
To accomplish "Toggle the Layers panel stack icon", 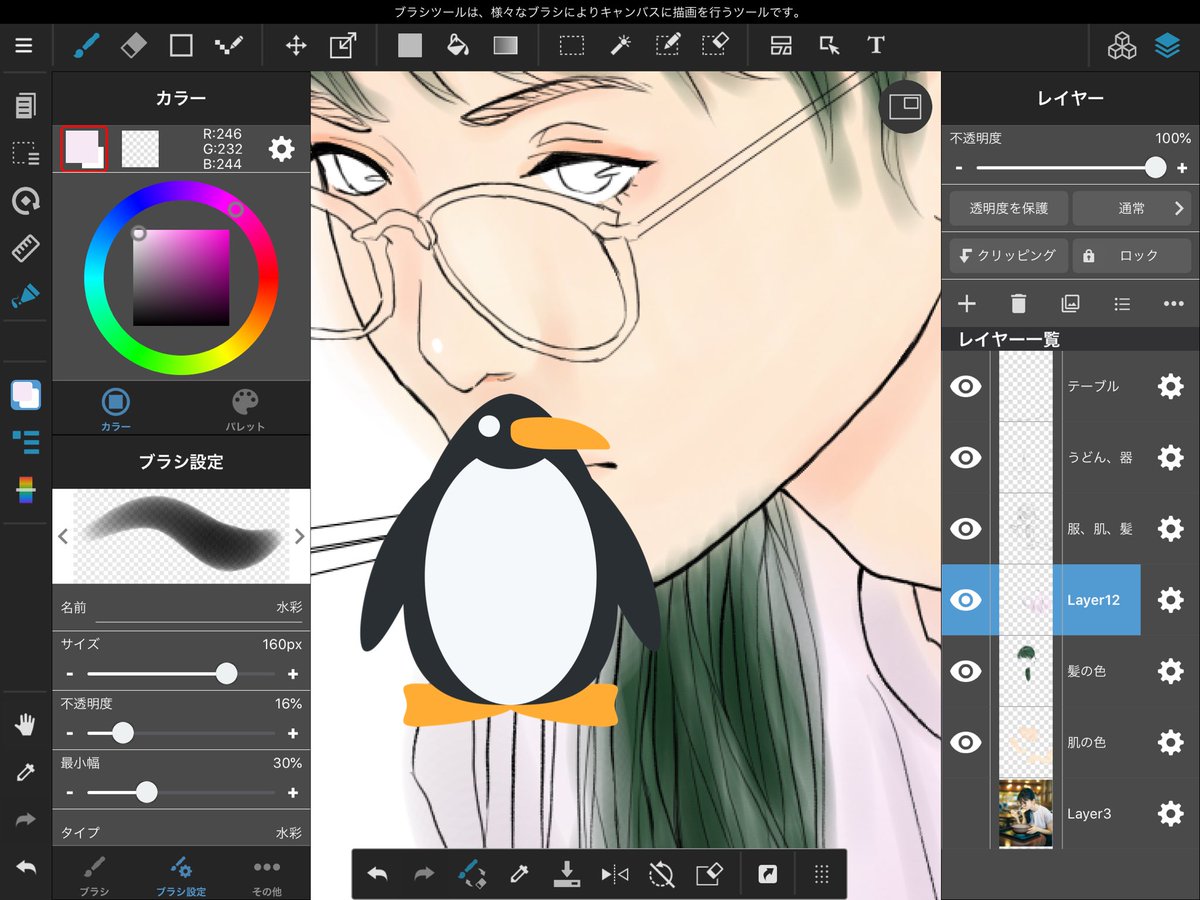I will click(x=1167, y=46).
